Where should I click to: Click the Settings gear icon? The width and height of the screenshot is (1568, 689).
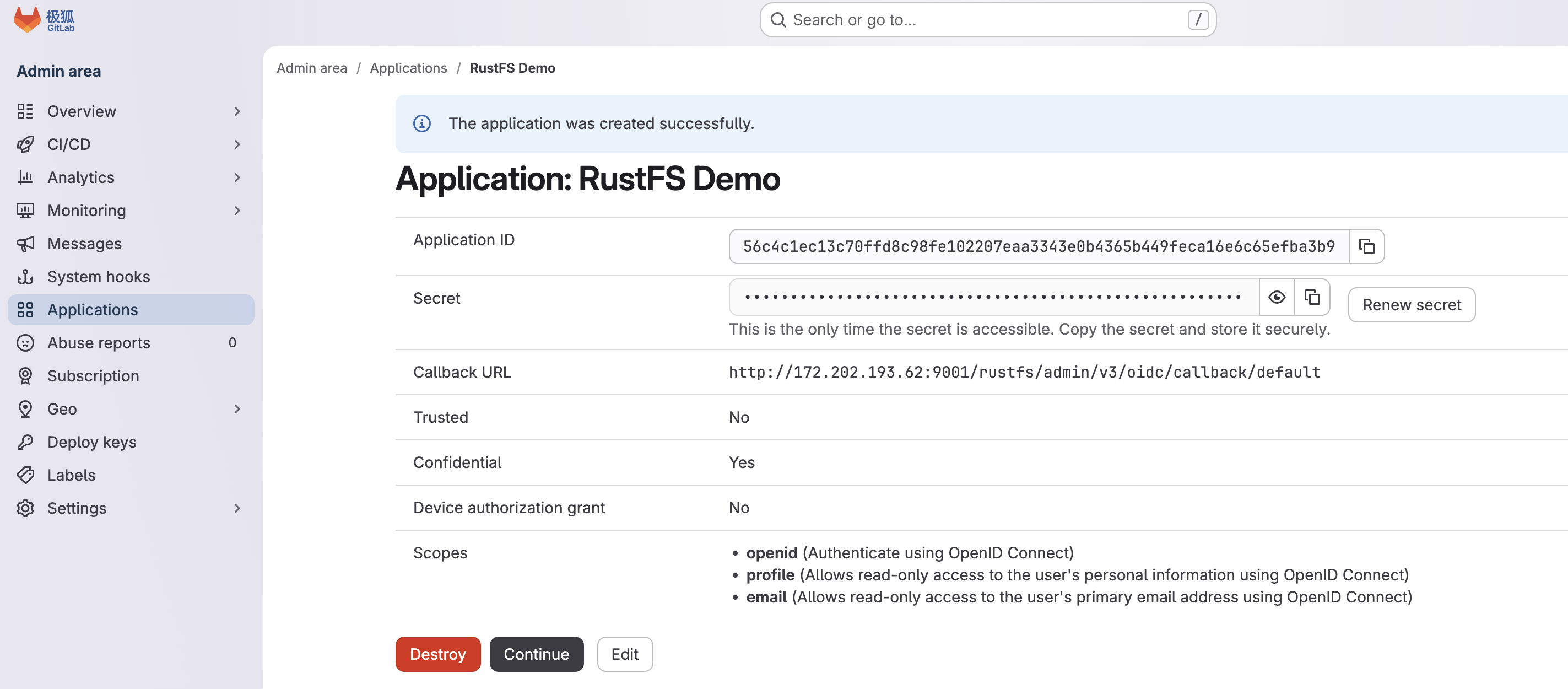(x=25, y=508)
